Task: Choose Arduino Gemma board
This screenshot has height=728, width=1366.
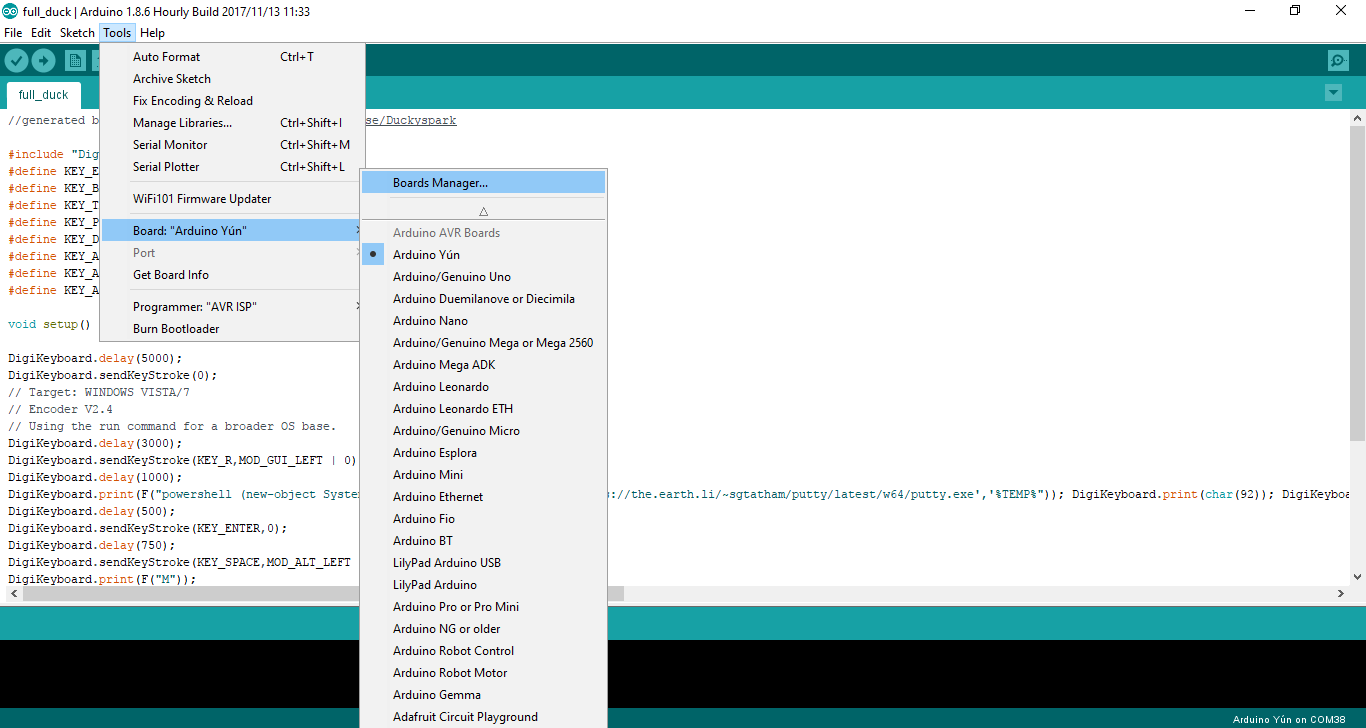Action: pyautogui.click(x=483, y=695)
